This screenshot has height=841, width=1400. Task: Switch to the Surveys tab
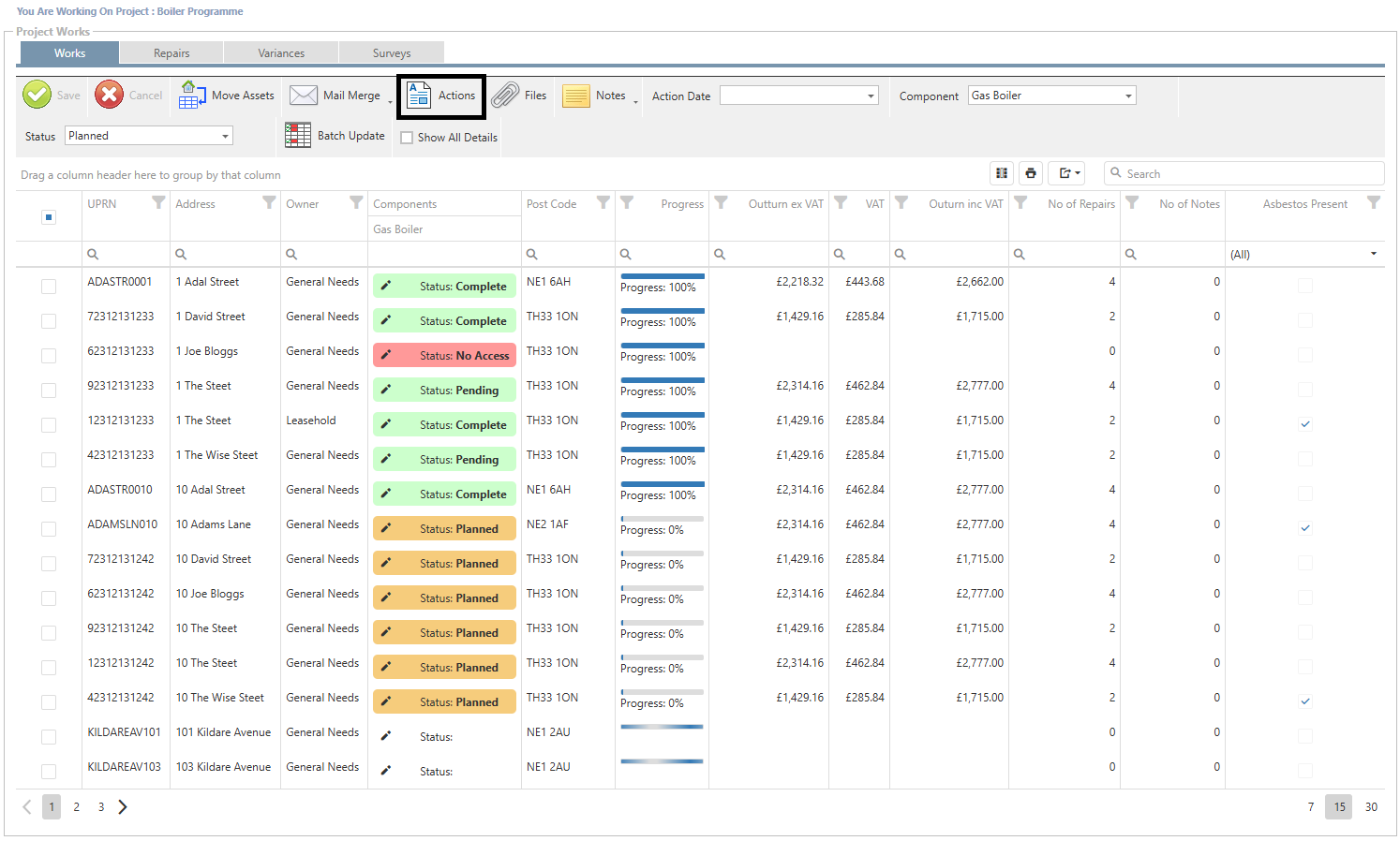(392, 53)
